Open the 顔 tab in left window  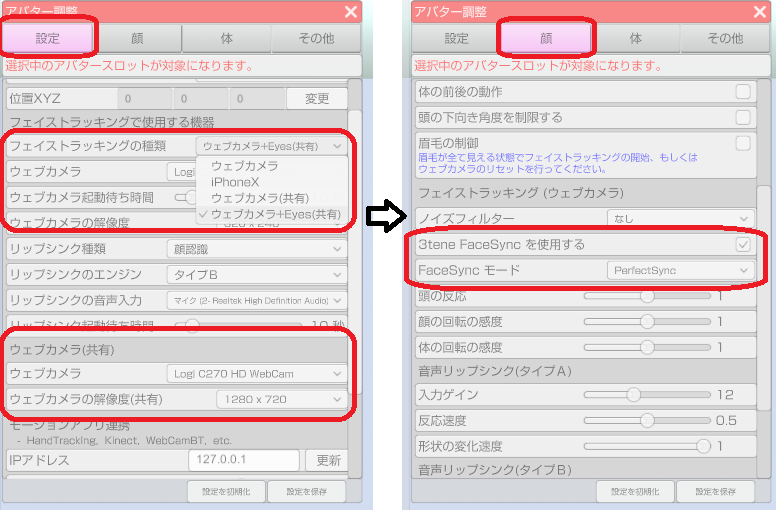(137, 38)
